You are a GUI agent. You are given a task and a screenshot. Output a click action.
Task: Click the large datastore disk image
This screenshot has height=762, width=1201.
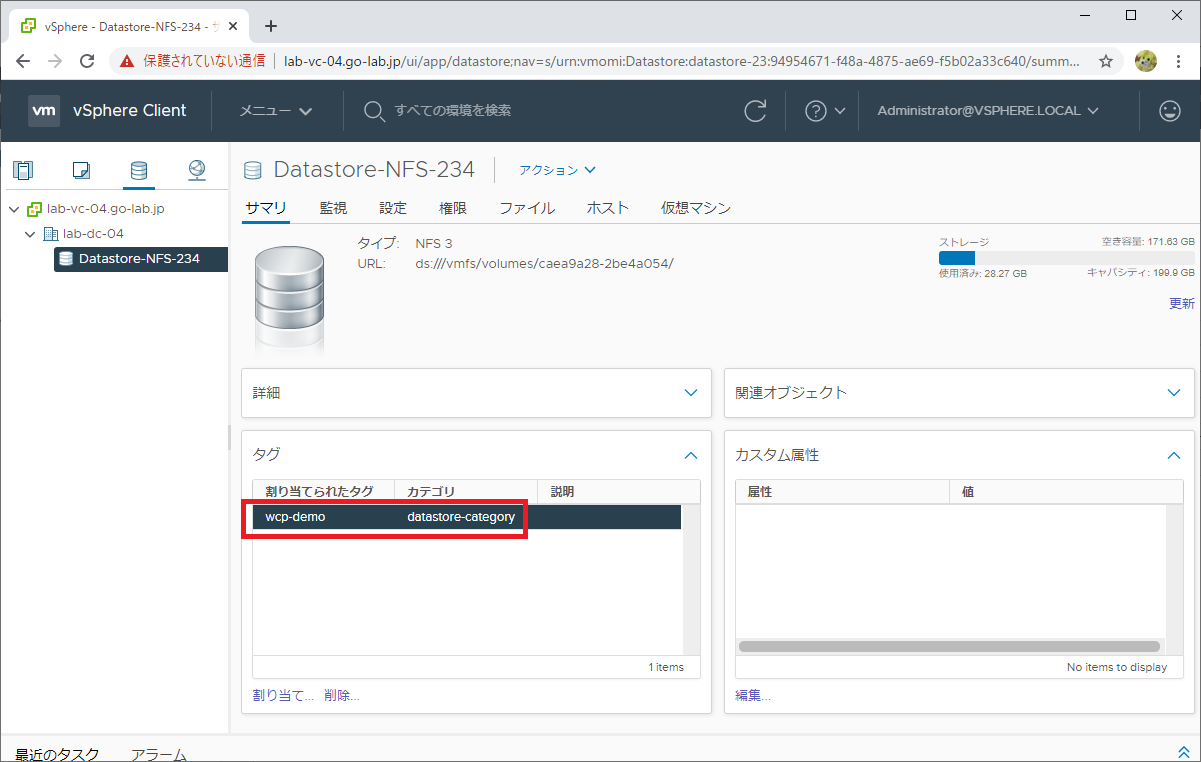click(x=289, y=299)
